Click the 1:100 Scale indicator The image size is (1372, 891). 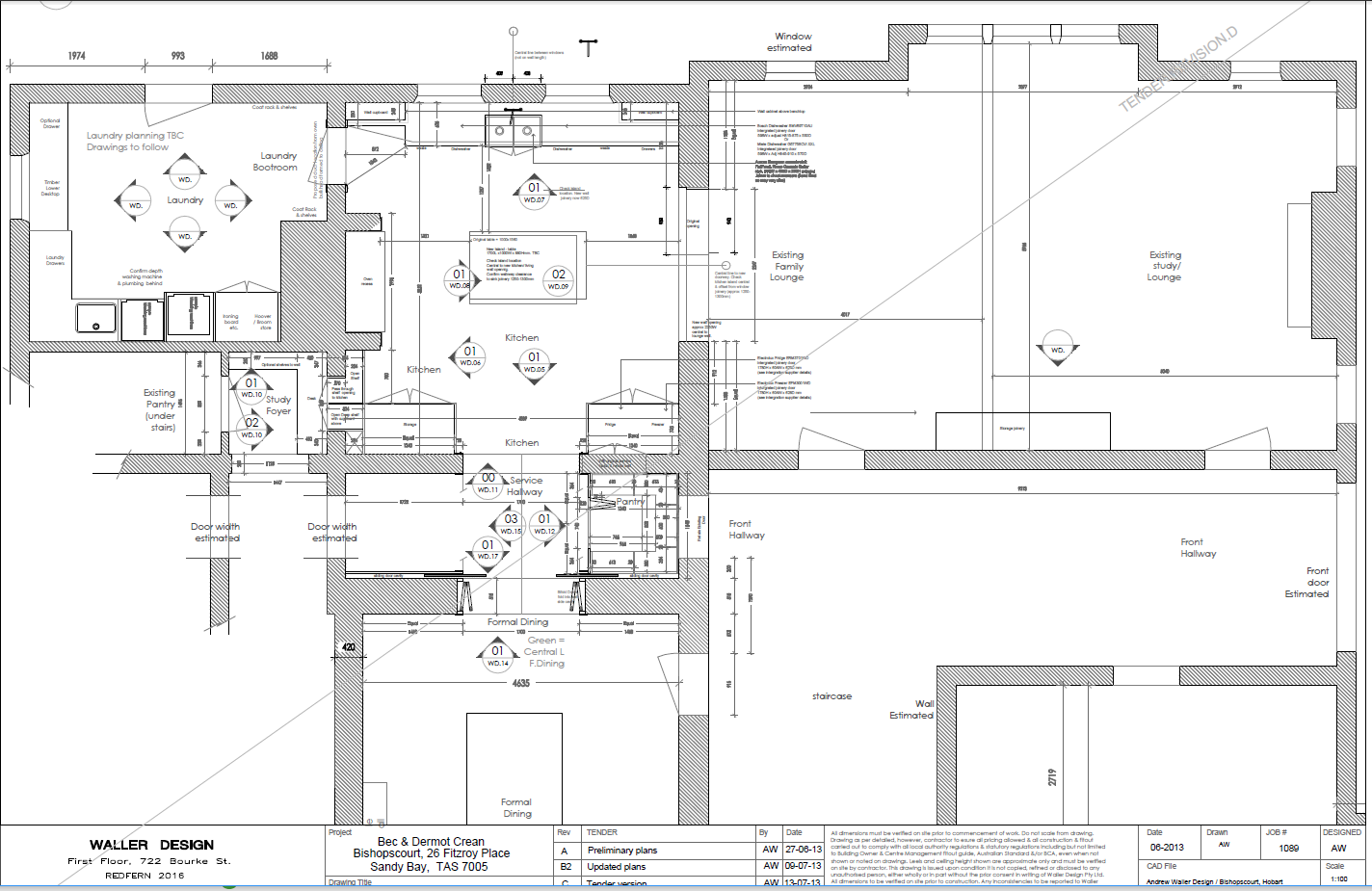point(1340,878)
